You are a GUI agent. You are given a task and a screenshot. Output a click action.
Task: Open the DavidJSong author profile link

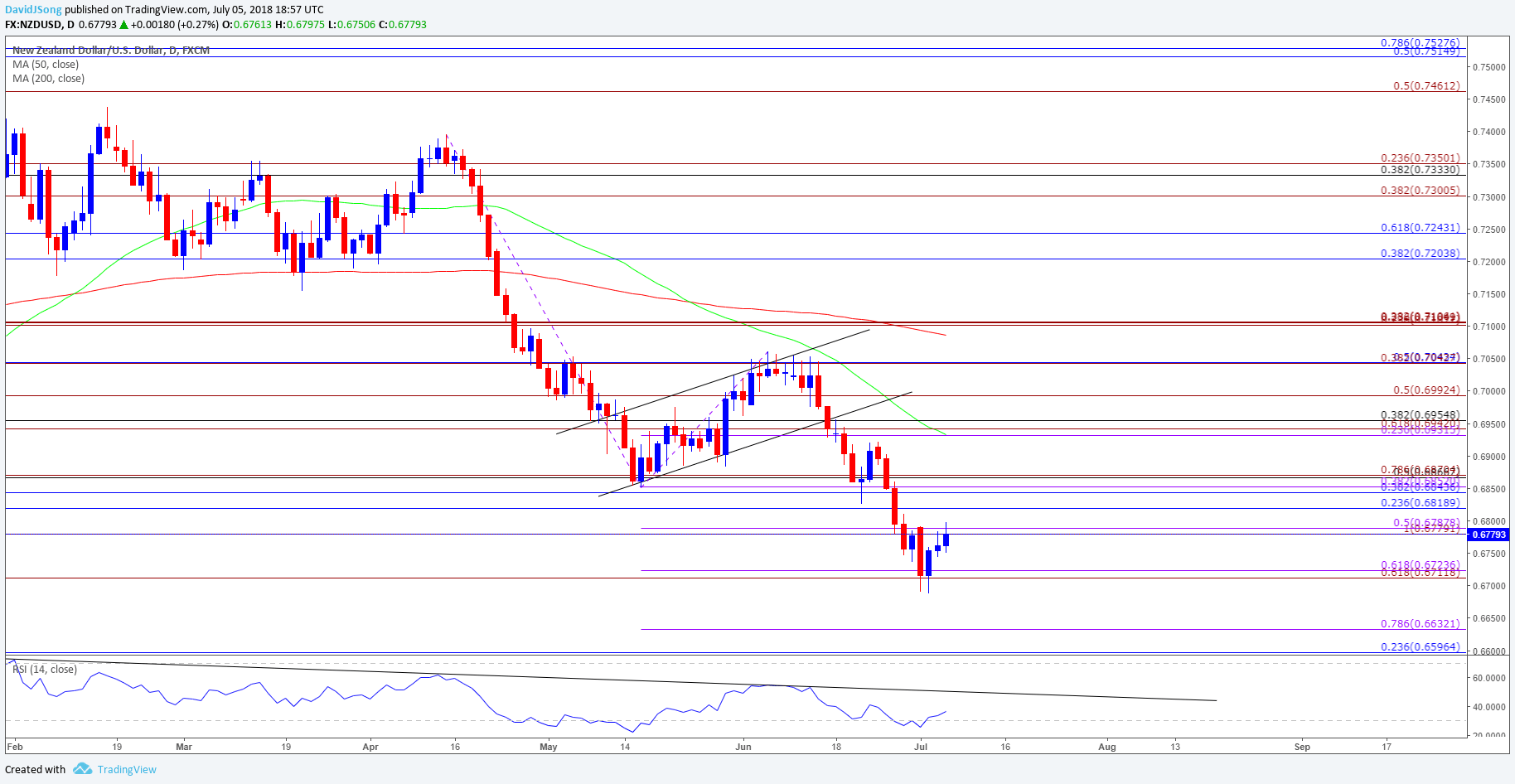coord(33,10)
